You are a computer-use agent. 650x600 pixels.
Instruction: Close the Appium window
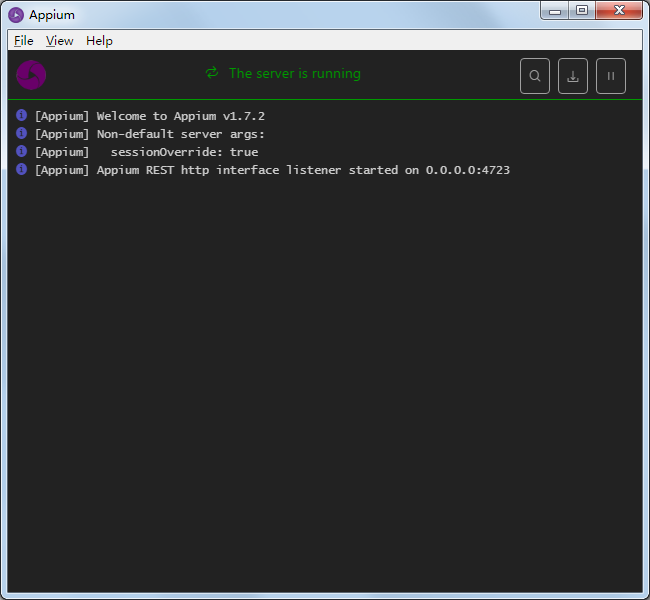619,11
